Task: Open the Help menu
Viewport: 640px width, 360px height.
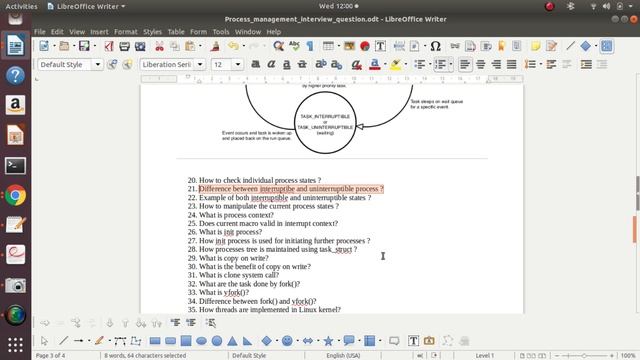Action: click(x=273, y=32)
